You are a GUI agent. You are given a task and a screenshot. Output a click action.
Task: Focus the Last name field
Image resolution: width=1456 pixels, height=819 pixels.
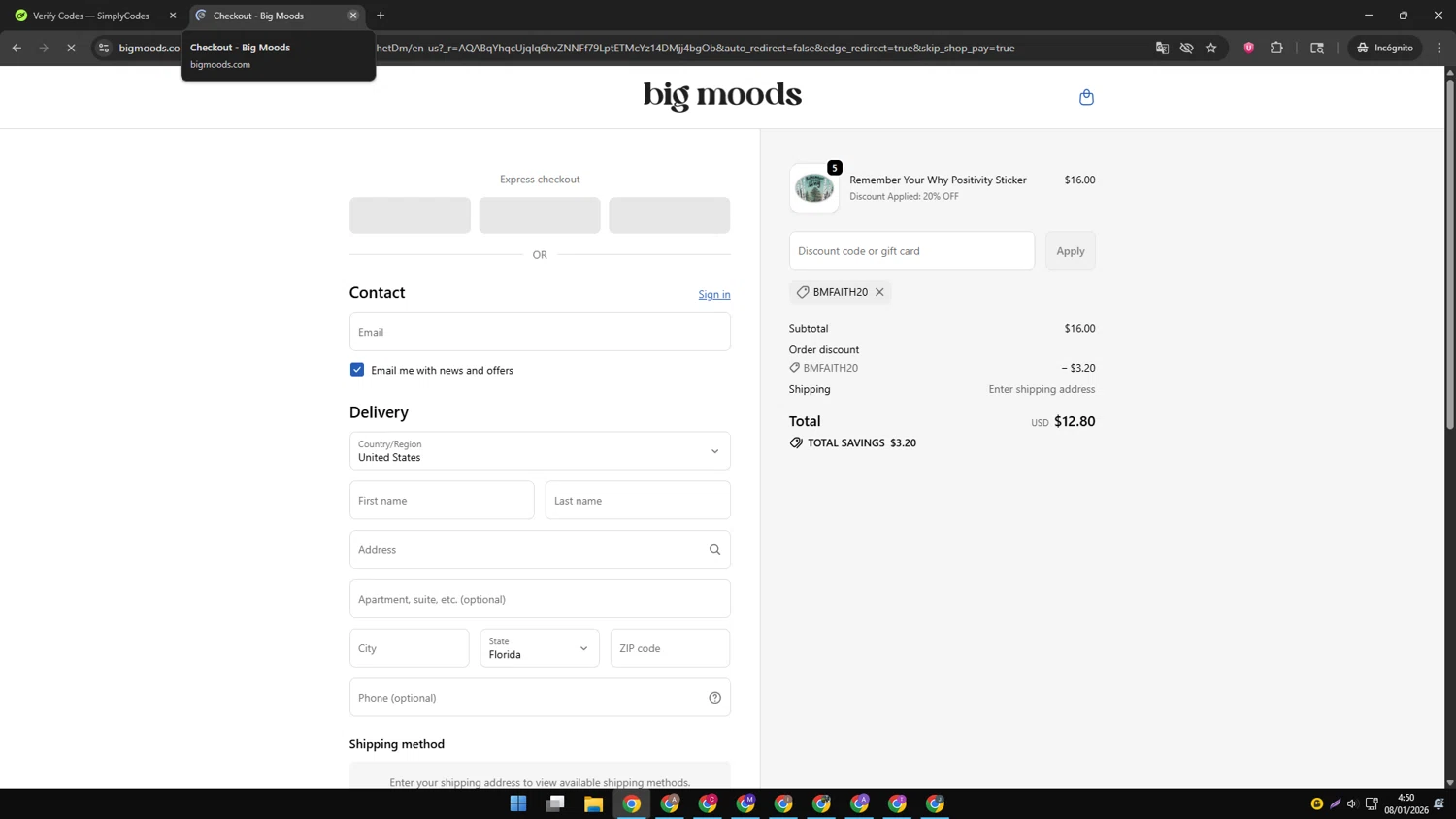(638, 501)
